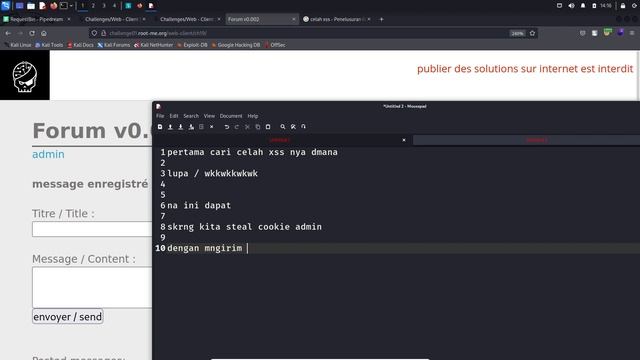Image resolution: width=640 pixels, height=360 pixels.
Task: Undo the last edit in Mousepad
Action: point(227,127)
